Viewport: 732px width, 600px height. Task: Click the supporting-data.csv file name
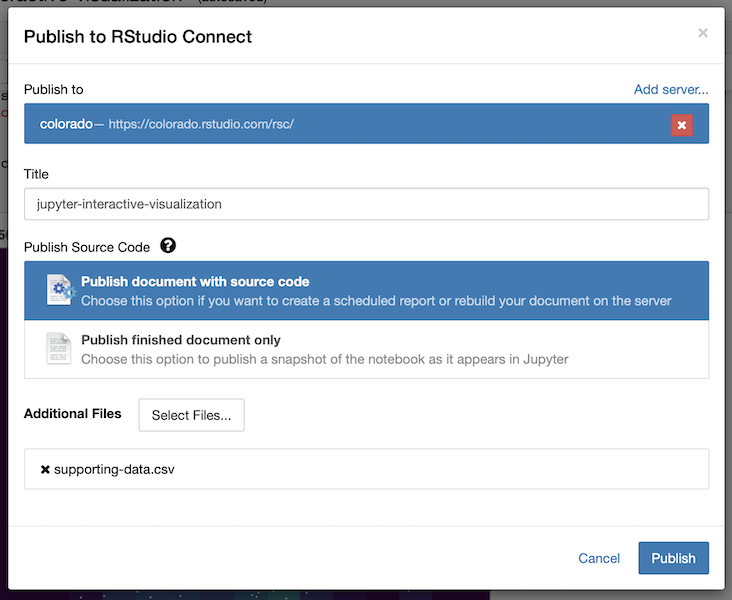pyautogui.click(x=114, y=469)
